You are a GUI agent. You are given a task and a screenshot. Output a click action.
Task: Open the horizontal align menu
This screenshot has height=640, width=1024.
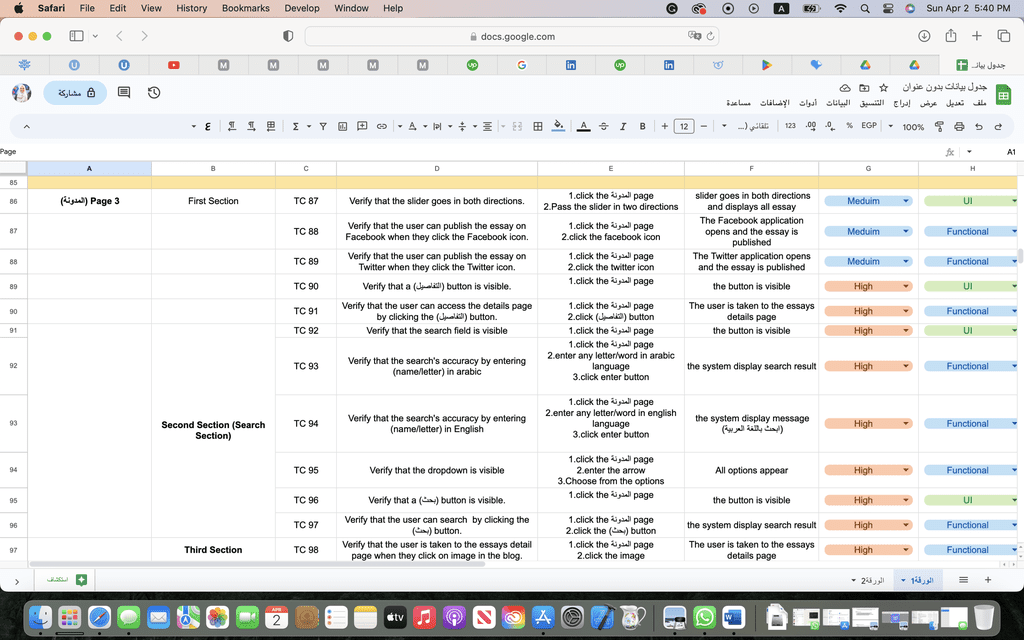click(487, 126)
